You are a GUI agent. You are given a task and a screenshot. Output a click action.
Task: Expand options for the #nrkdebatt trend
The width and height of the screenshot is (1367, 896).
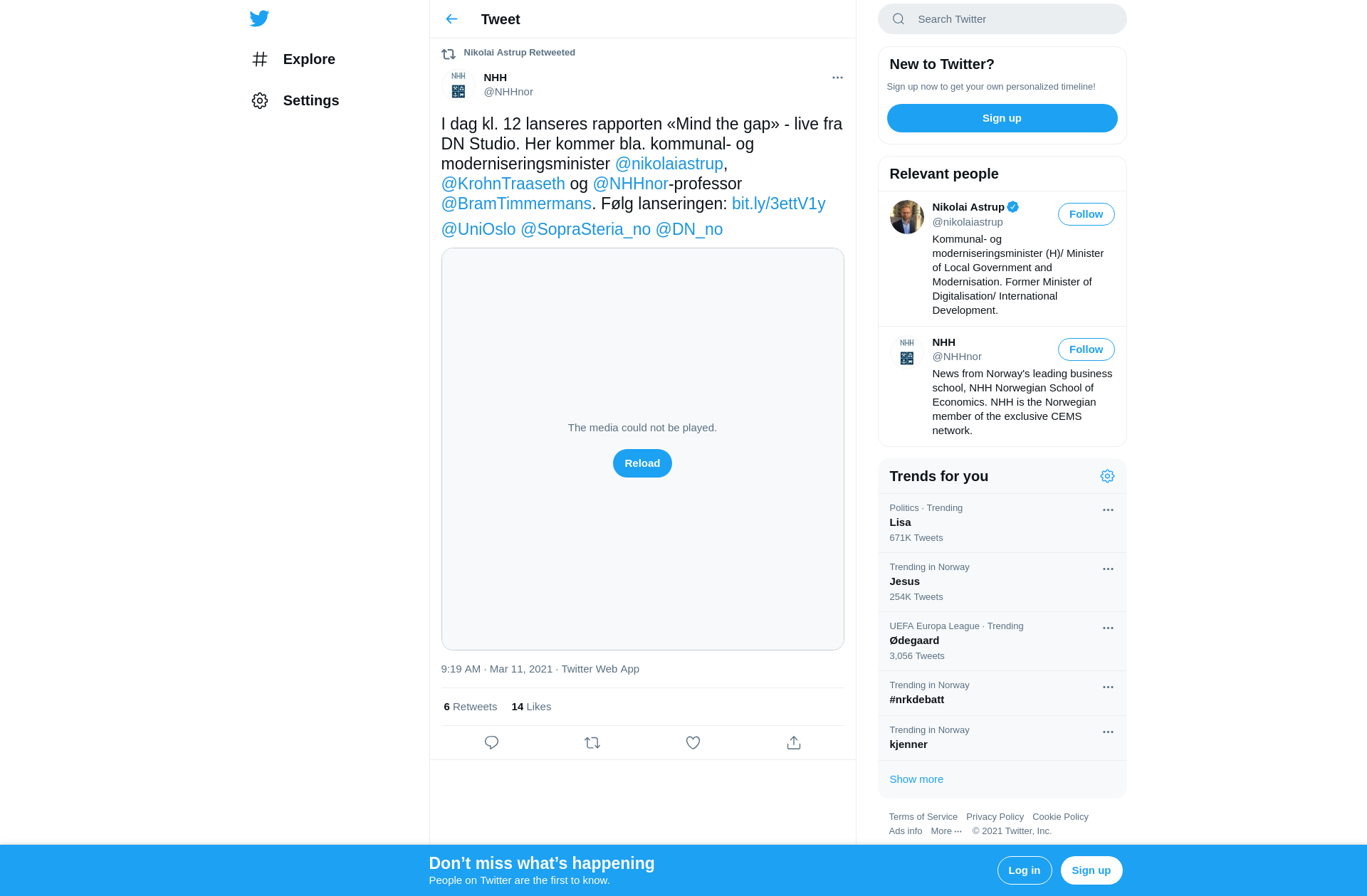(x=1108, y=687)
